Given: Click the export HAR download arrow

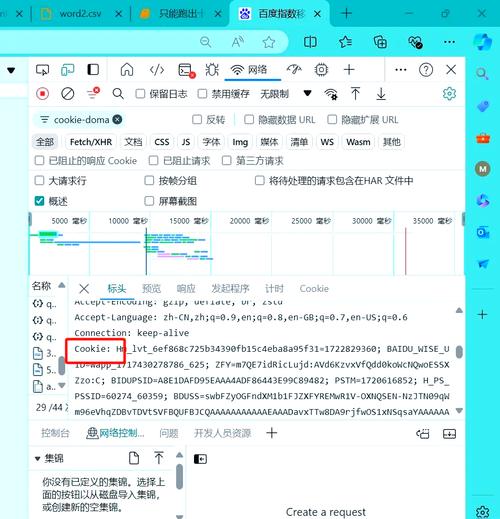Looking at the screenshot, I should coord(381,94).
